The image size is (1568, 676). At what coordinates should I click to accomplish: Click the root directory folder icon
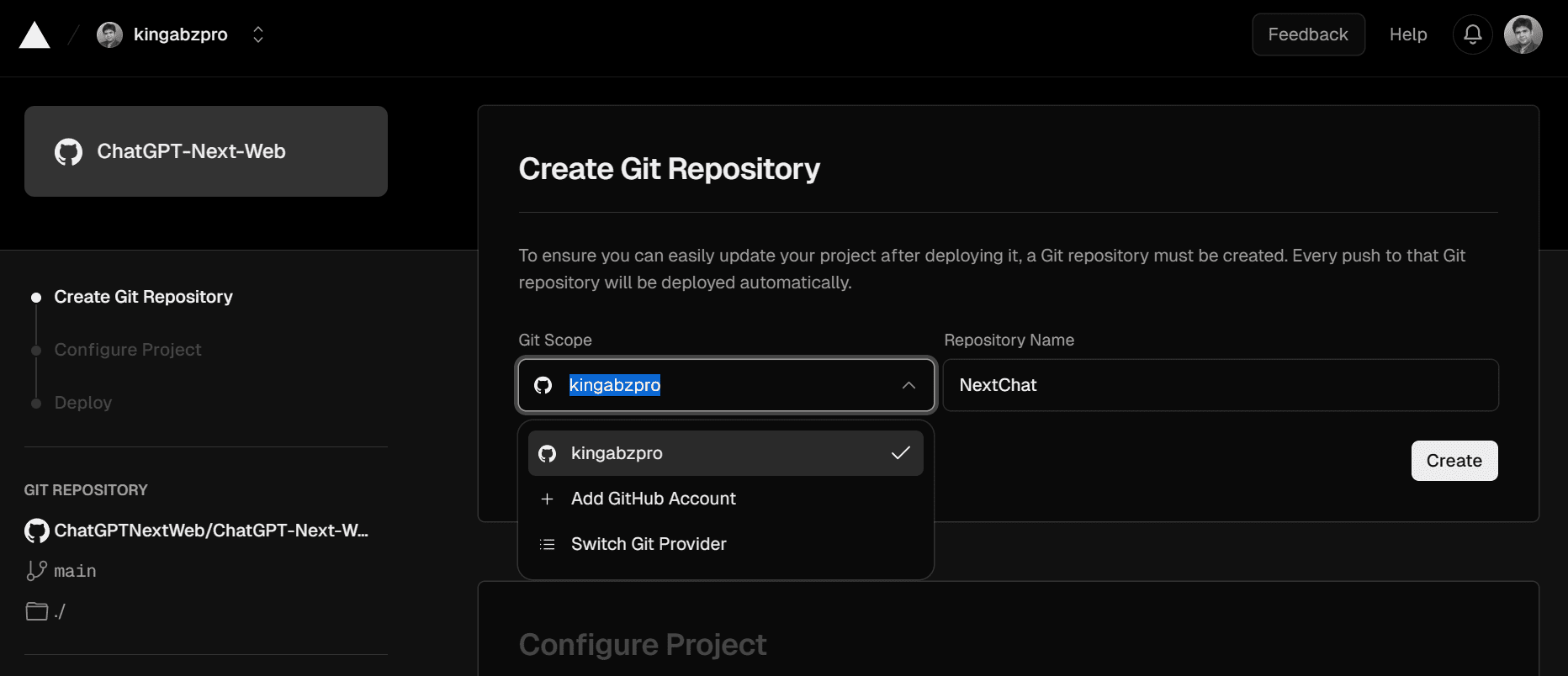point(36,611)
